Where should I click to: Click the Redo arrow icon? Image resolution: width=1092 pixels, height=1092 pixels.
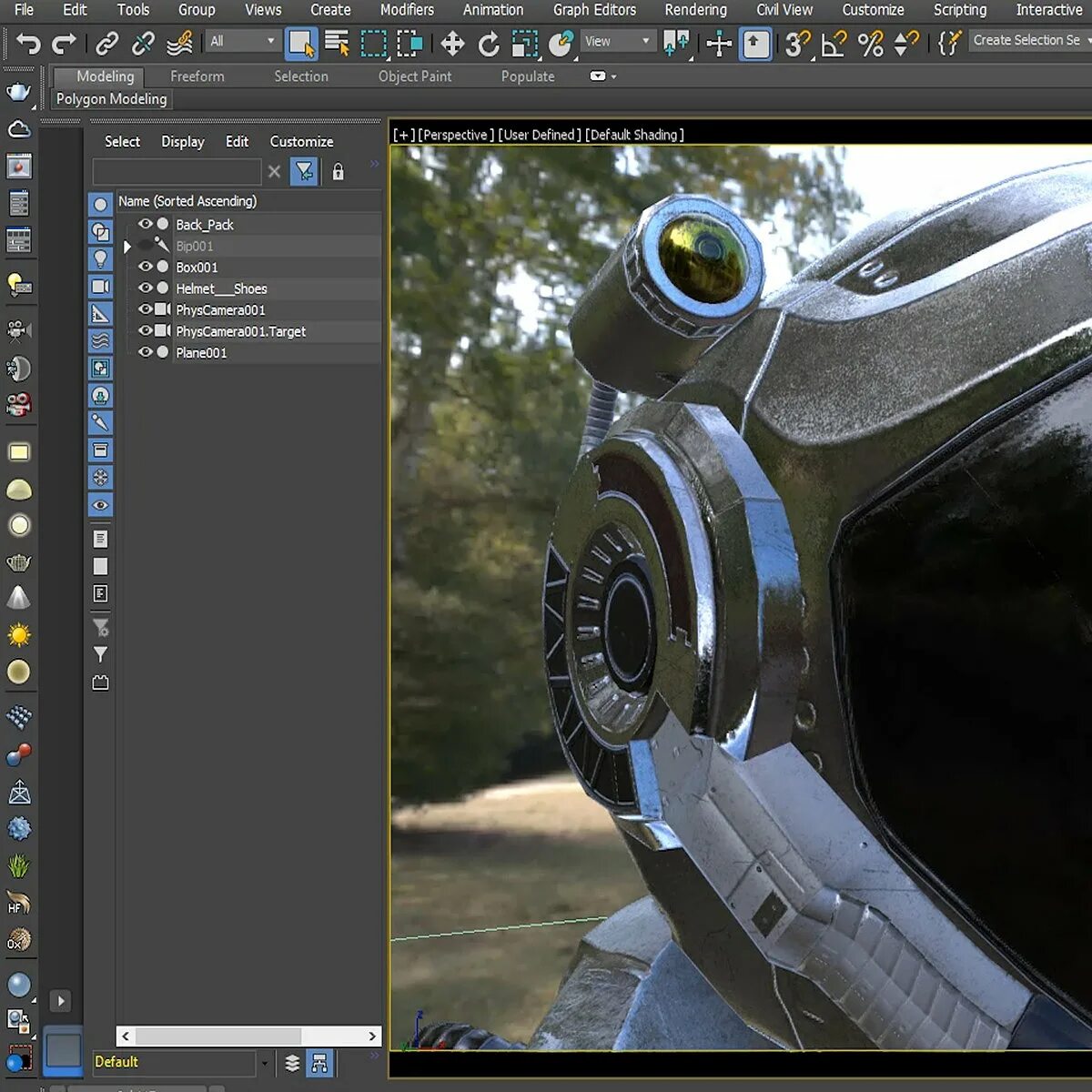click(x=64, y=43)
